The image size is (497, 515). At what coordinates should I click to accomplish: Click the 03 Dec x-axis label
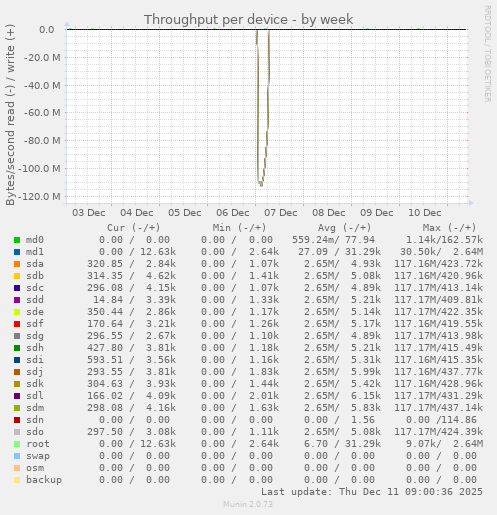pyautogui.click(x=89, y=213)
